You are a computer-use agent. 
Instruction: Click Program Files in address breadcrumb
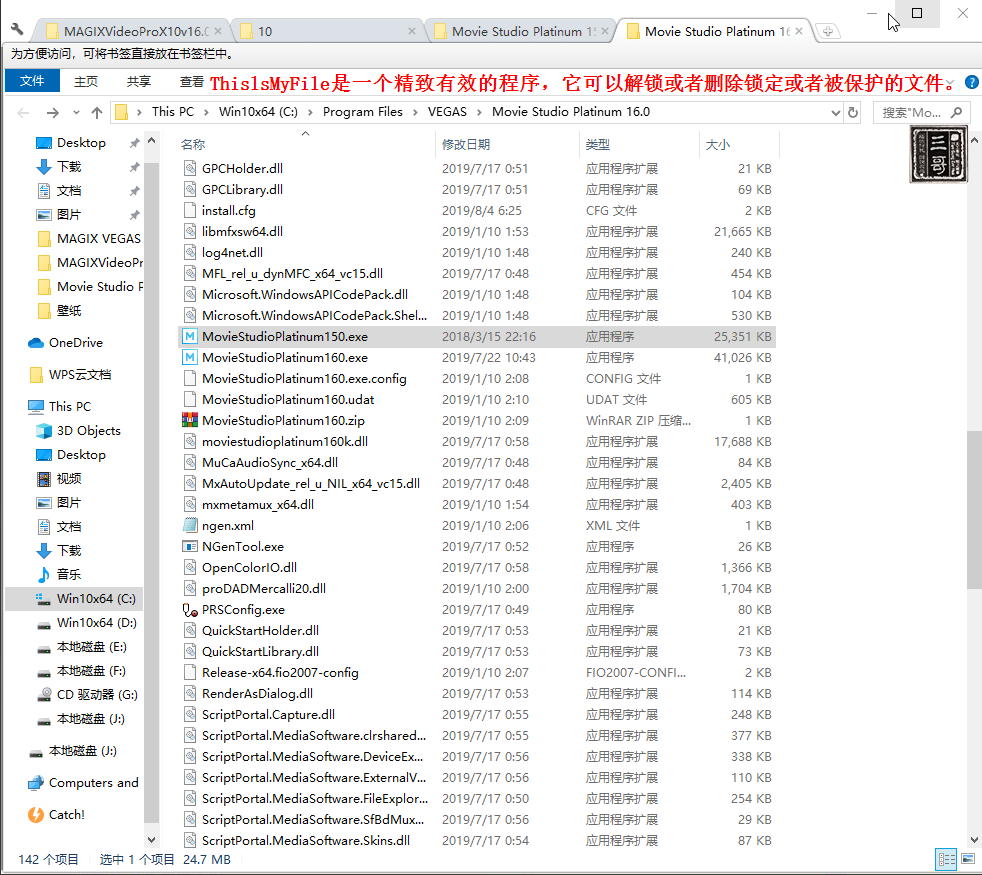[363, 112]
